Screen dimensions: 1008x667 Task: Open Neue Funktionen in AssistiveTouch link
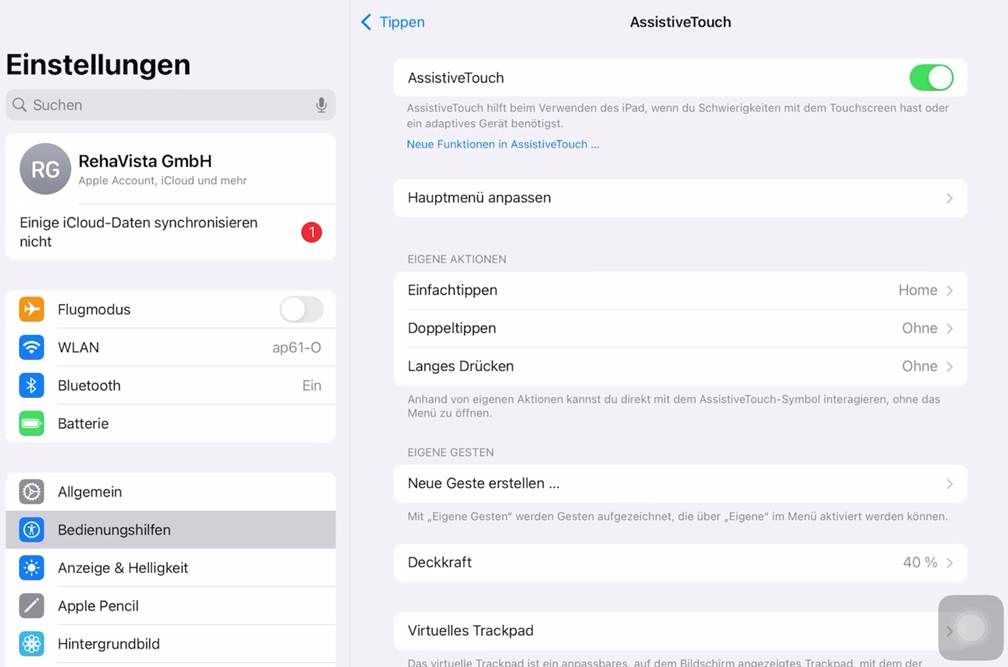click(x=503, y=144)
